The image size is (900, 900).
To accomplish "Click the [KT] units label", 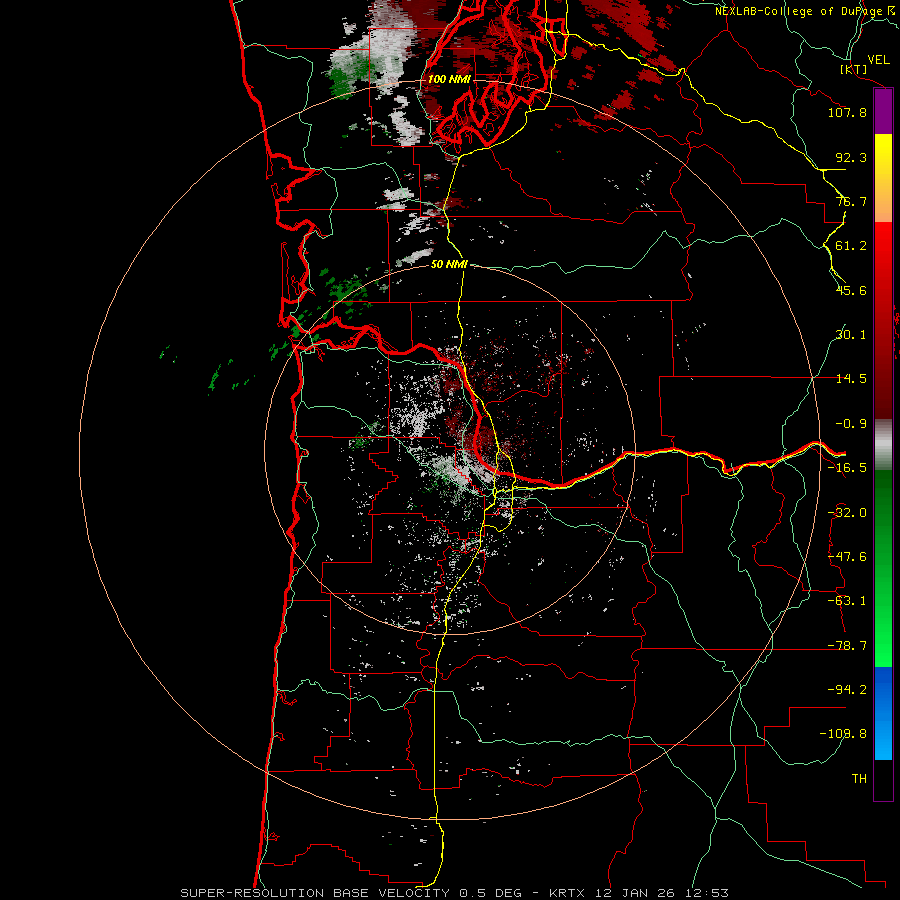I will pyautogui.click(x=853, y=69).
